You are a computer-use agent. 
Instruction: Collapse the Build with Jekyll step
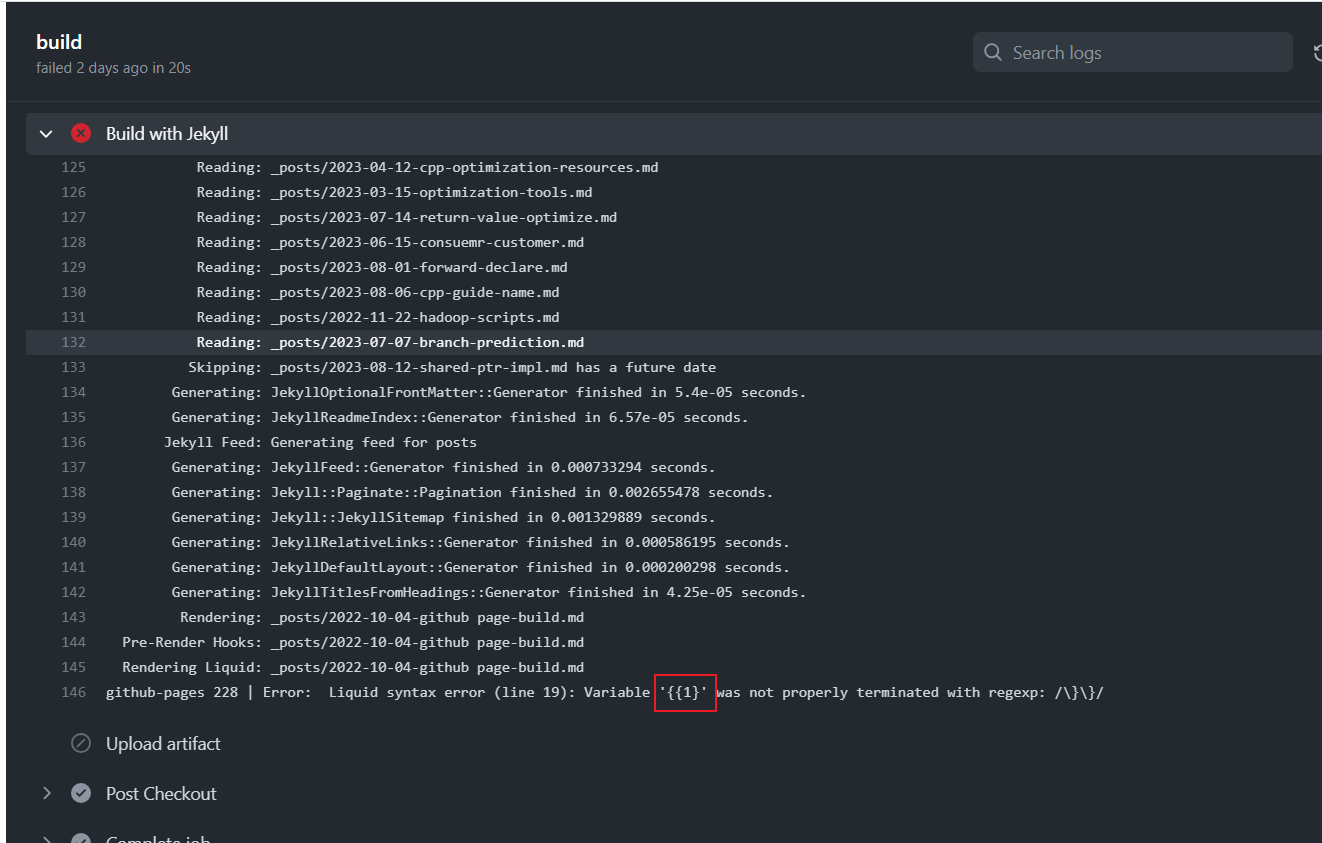[46, 134]
